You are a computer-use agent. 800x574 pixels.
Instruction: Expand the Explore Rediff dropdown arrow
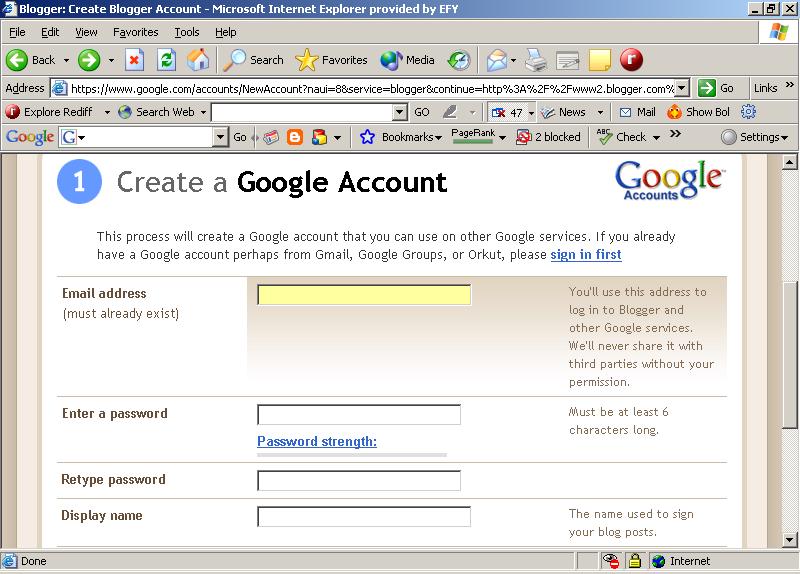point(107,112)
